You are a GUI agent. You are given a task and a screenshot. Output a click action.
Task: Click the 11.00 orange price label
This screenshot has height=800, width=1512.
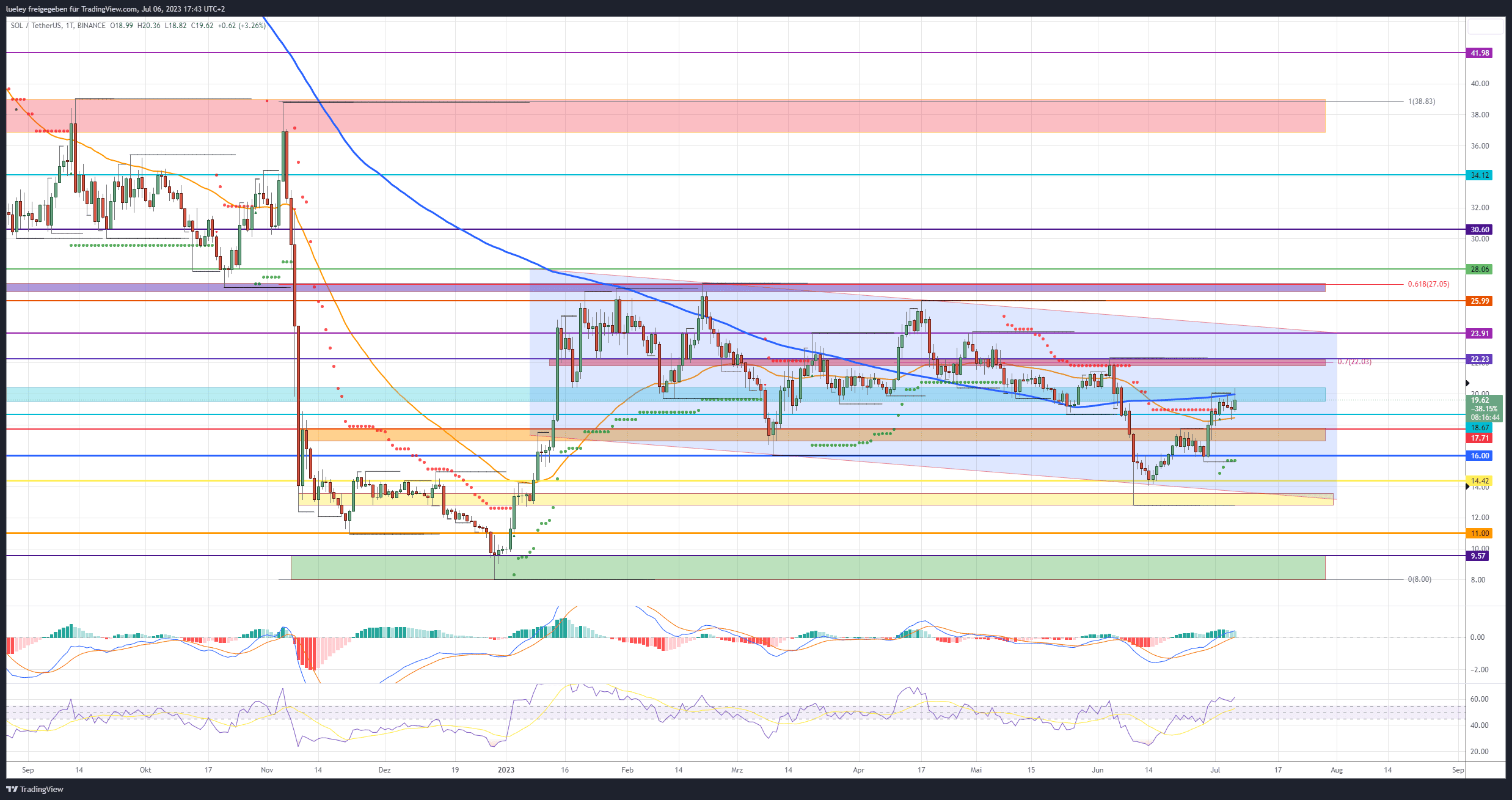pos(1479,534)
